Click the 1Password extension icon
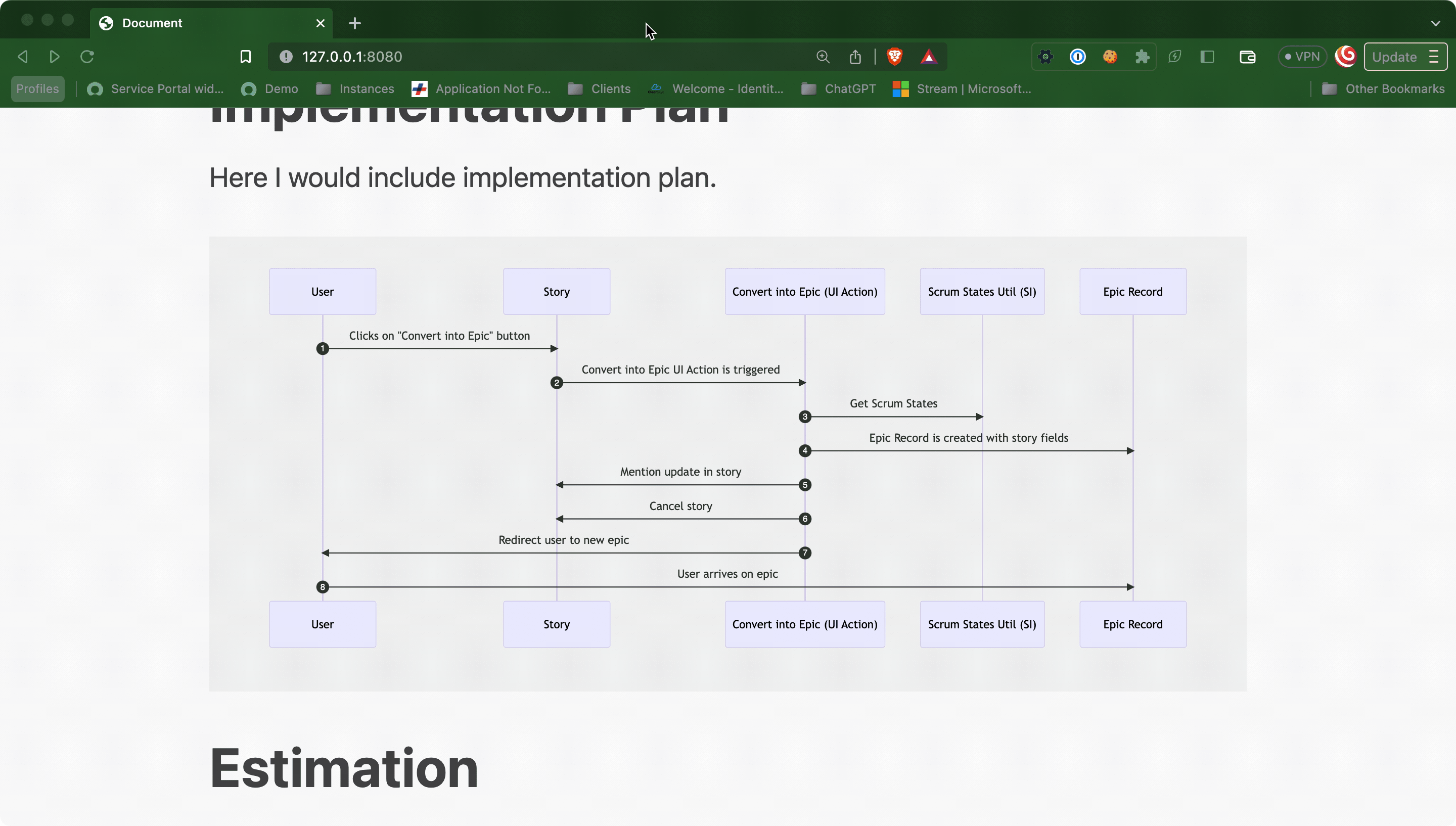The height and width of the screenshot is (826, 1456). pyautogui.click(x=1077, y=57)
